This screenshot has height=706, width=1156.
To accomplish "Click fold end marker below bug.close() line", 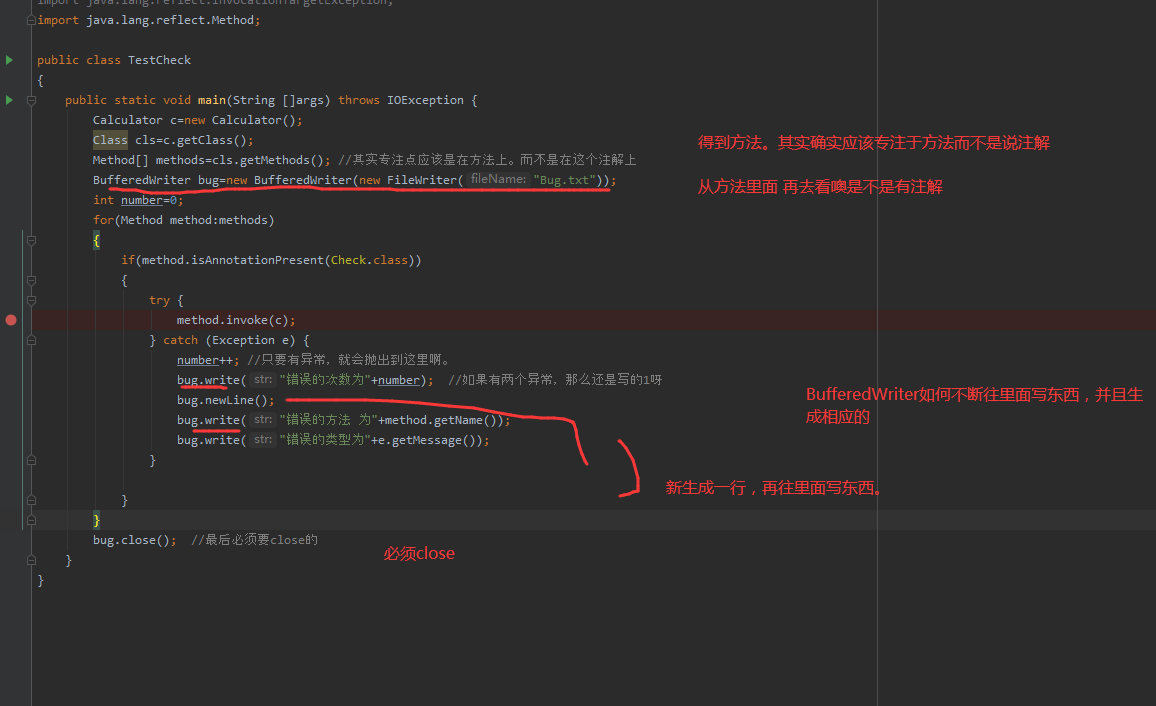I will [31, 560].
